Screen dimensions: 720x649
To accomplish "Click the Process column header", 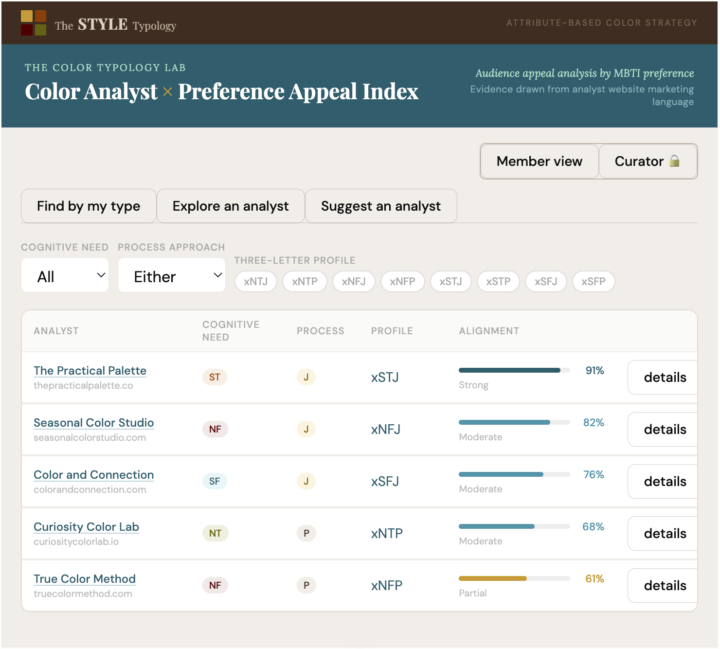I will (320, 331).
